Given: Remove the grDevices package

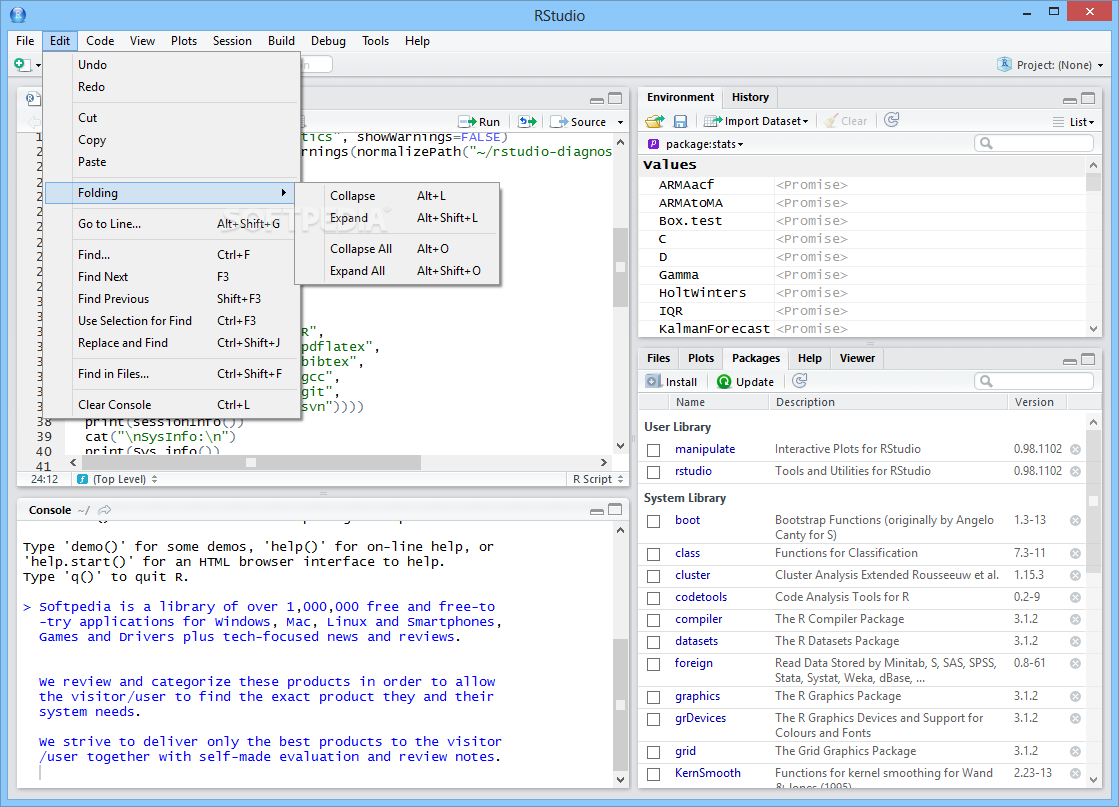Looking at the screenshot, I should click(x=1075, y=719).
